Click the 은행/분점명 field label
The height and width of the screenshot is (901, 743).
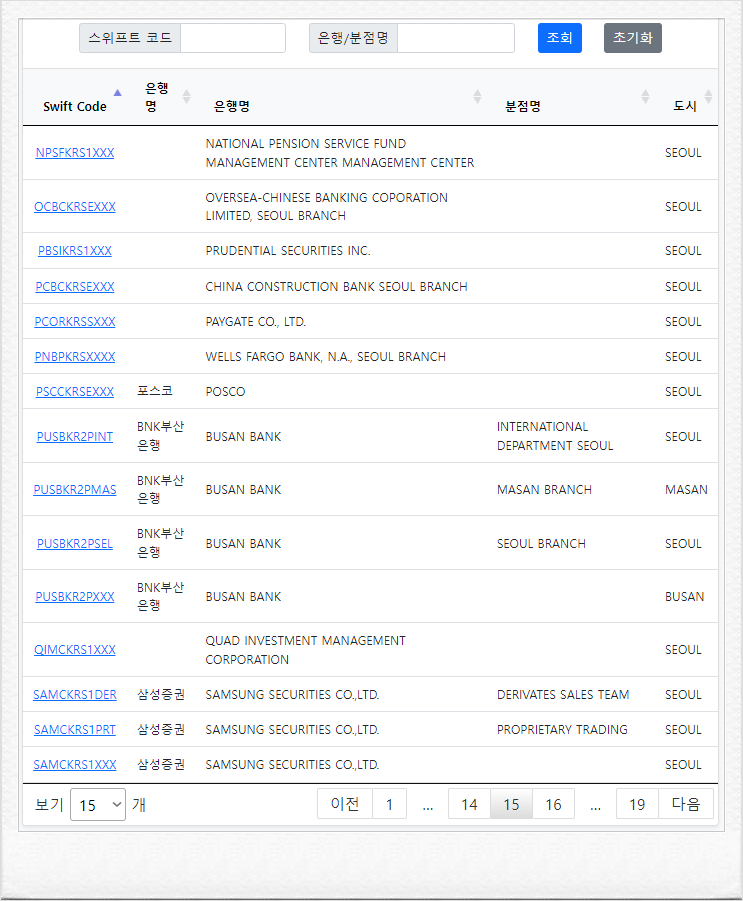[x=353, y=38]
